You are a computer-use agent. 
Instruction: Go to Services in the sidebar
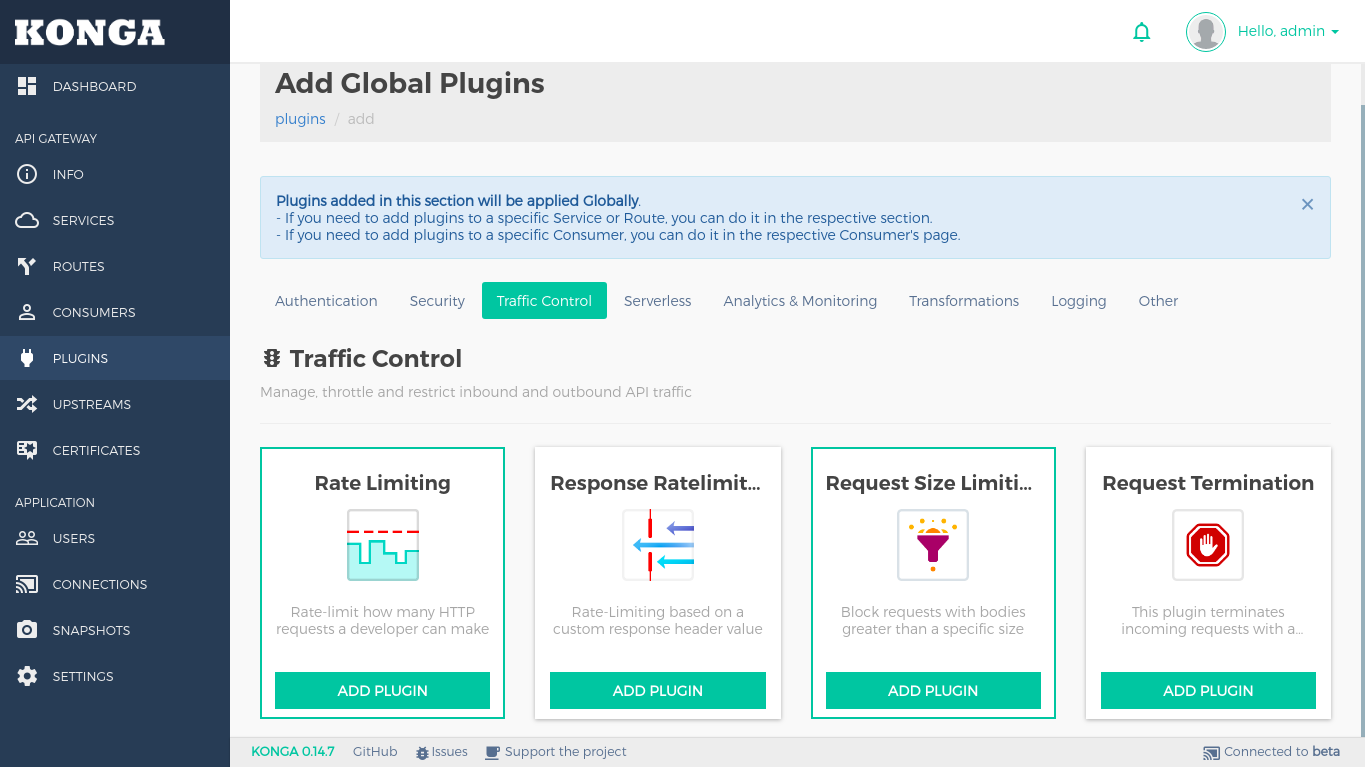point(83,221)
